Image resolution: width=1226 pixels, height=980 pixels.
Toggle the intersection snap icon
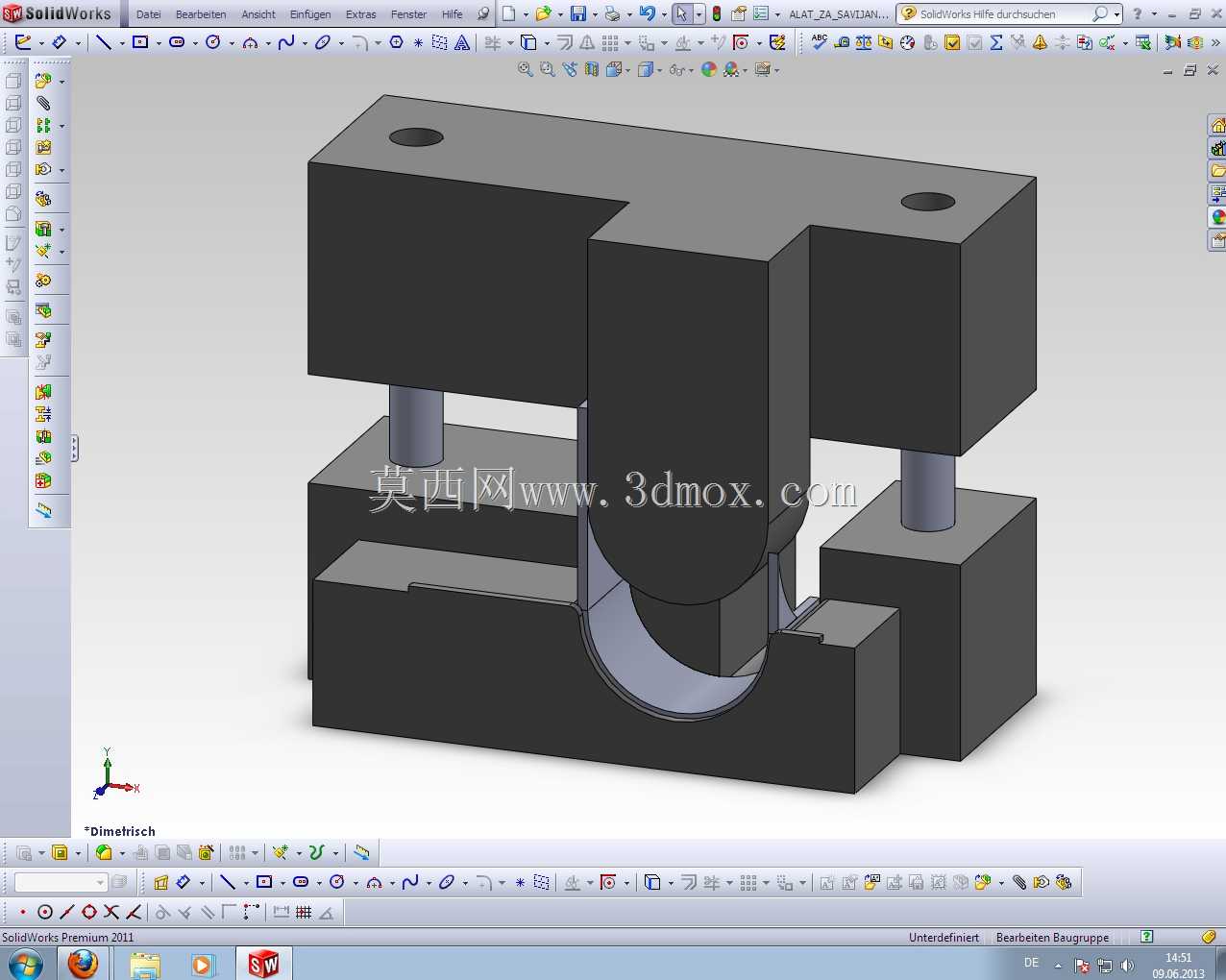click(111, 912)
